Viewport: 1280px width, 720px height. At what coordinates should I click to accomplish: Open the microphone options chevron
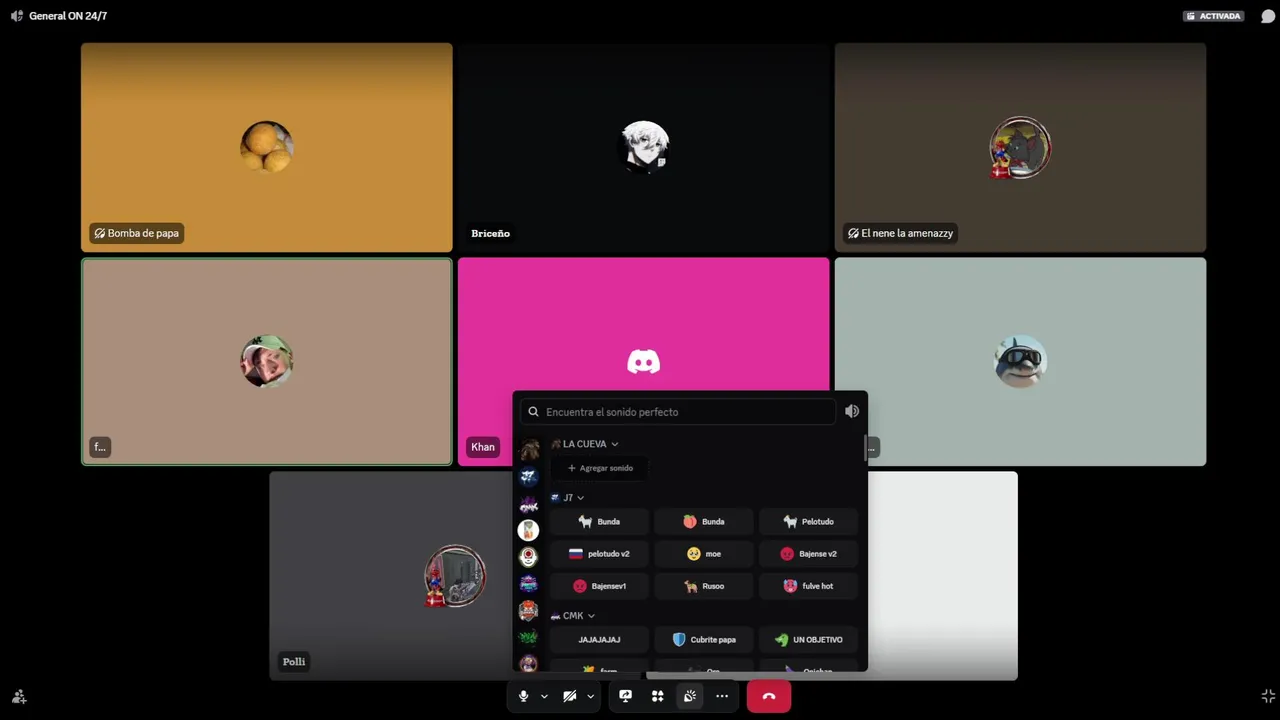click(544, 696)
